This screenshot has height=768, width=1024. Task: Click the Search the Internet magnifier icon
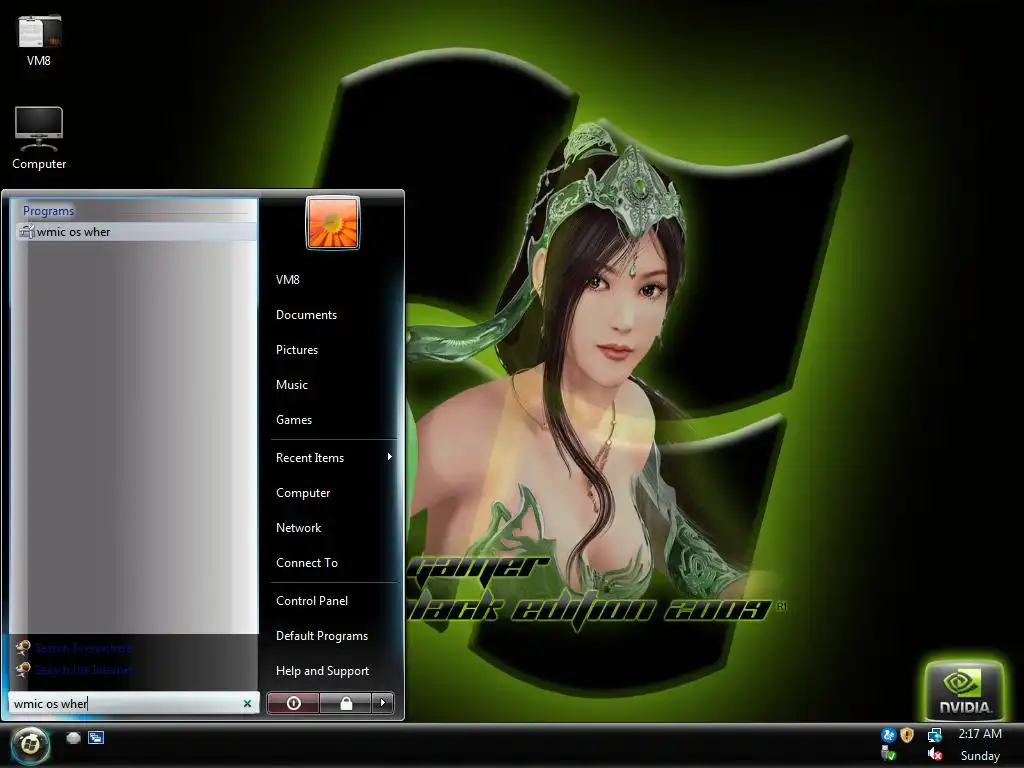click(x=24, y=669)
